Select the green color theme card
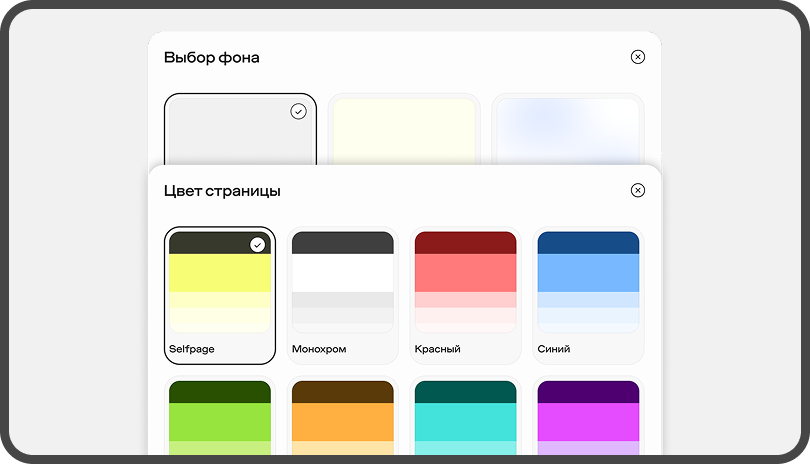The height and width of the screenshot is (464, 810). pos(220,416)
